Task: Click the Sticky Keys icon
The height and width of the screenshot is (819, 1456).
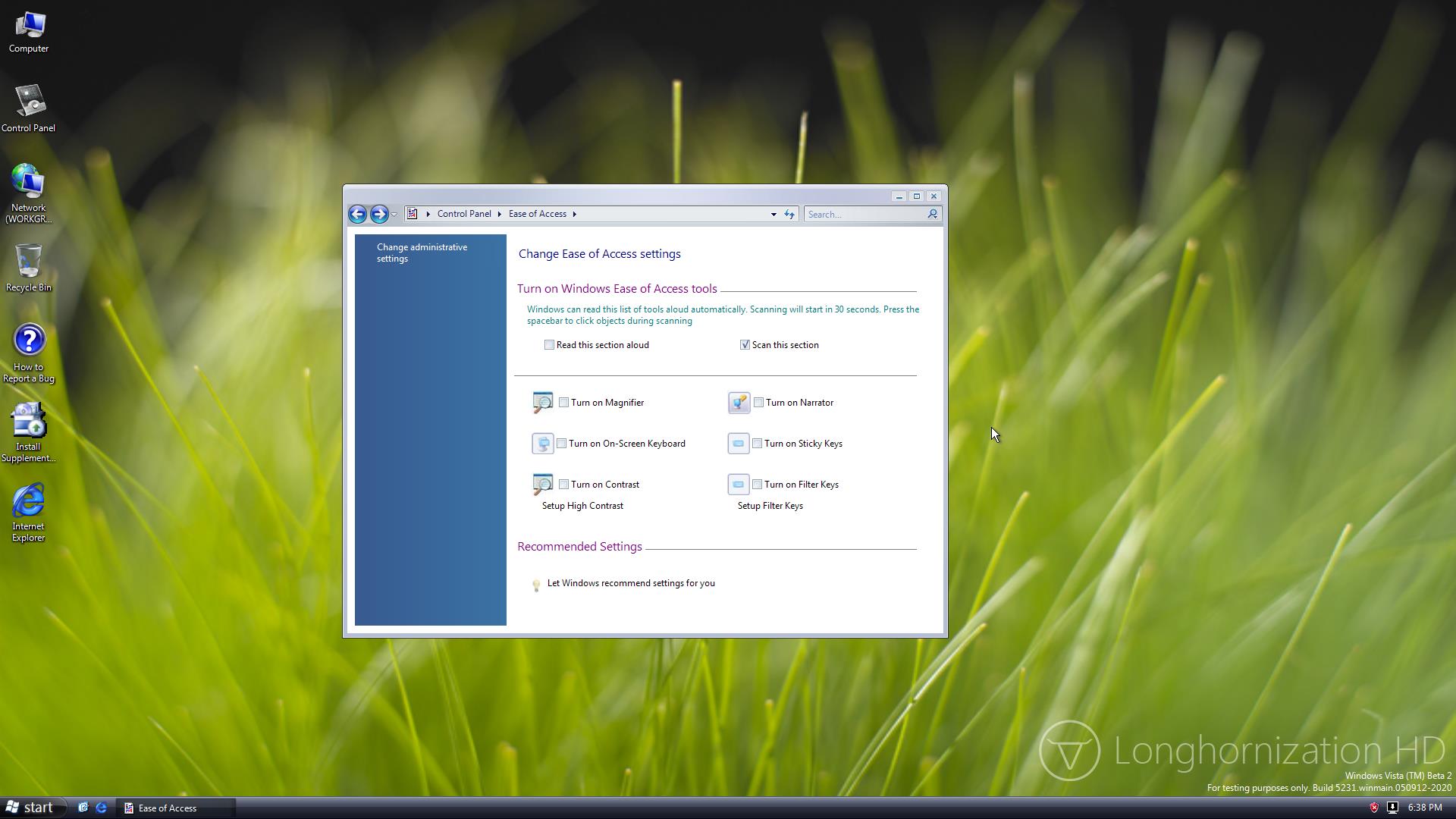Action: (738, 444)
